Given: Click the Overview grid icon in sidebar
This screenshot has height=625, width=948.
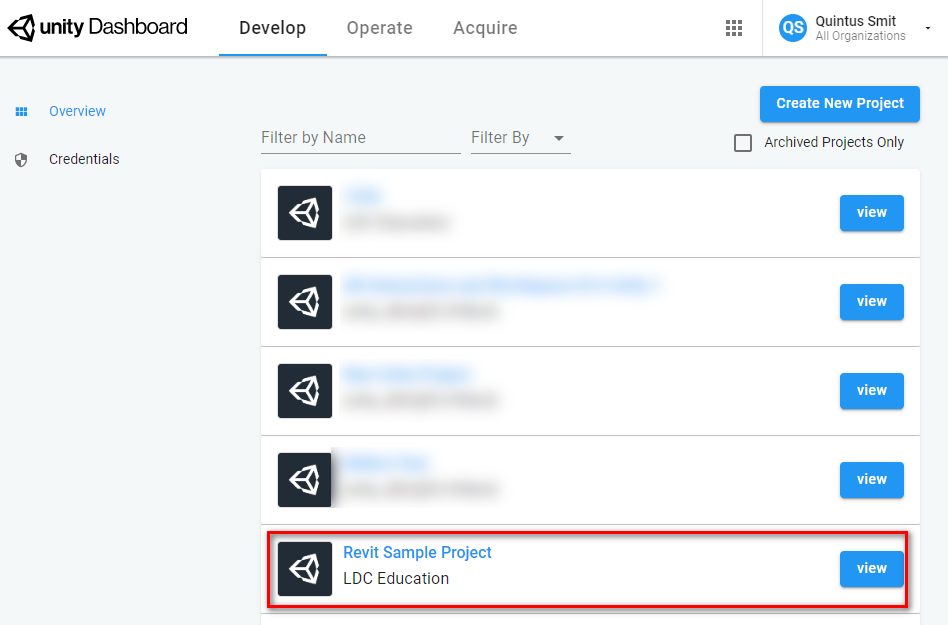Looking at the screenshot, I should click(x=21, y=112).
